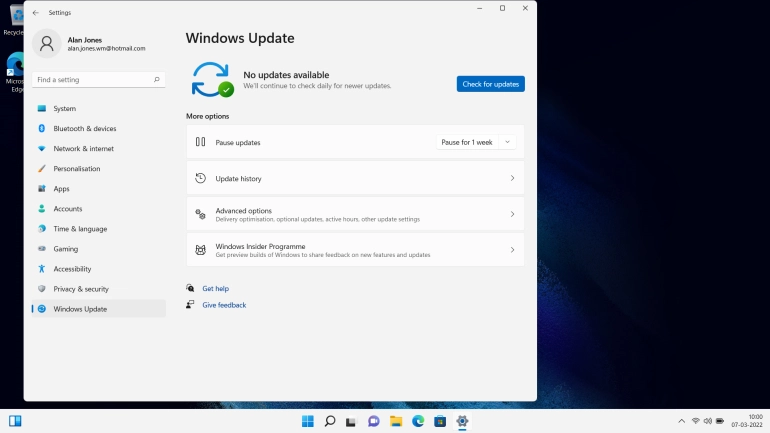The image size is (770, 433).
Task: Click the Check for updates button
Action: point(490,84)
